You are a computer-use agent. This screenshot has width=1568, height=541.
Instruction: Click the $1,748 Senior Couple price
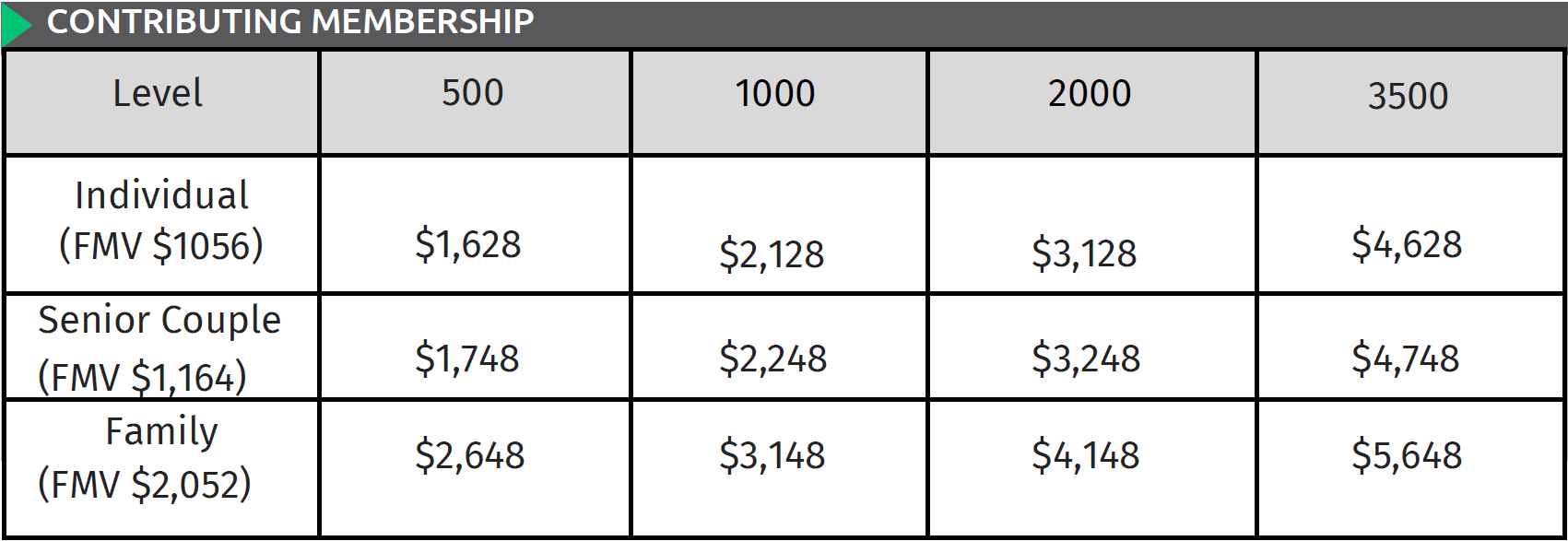[467, 359]
